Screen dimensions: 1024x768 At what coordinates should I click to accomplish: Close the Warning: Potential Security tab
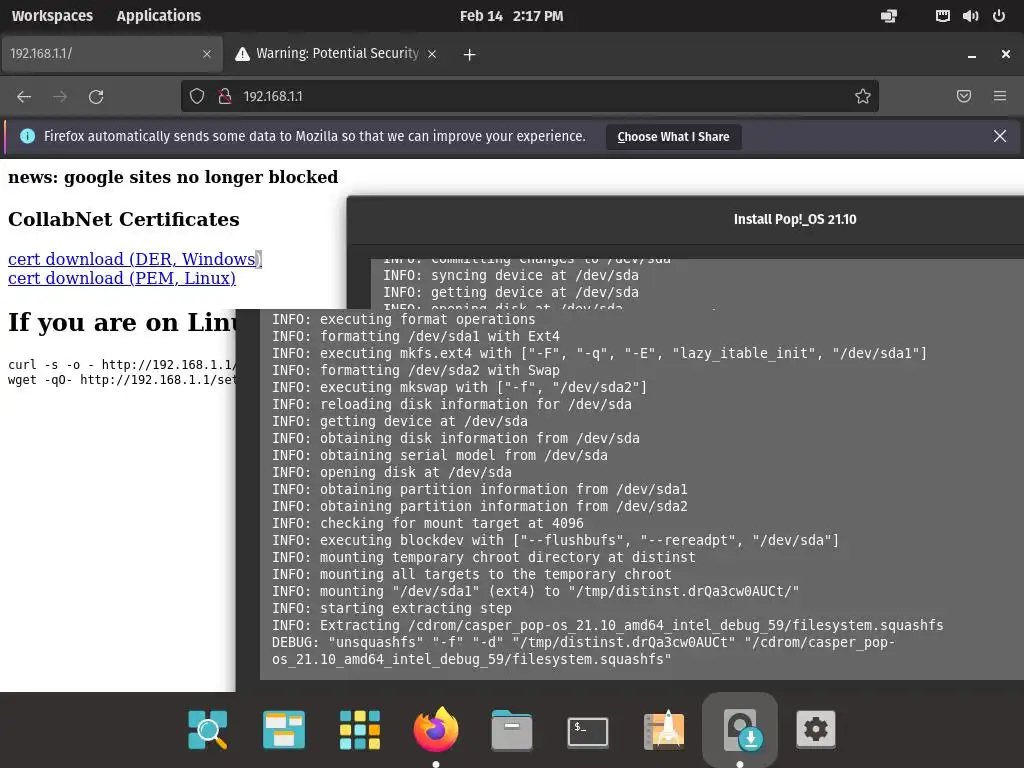coord(432,54)
